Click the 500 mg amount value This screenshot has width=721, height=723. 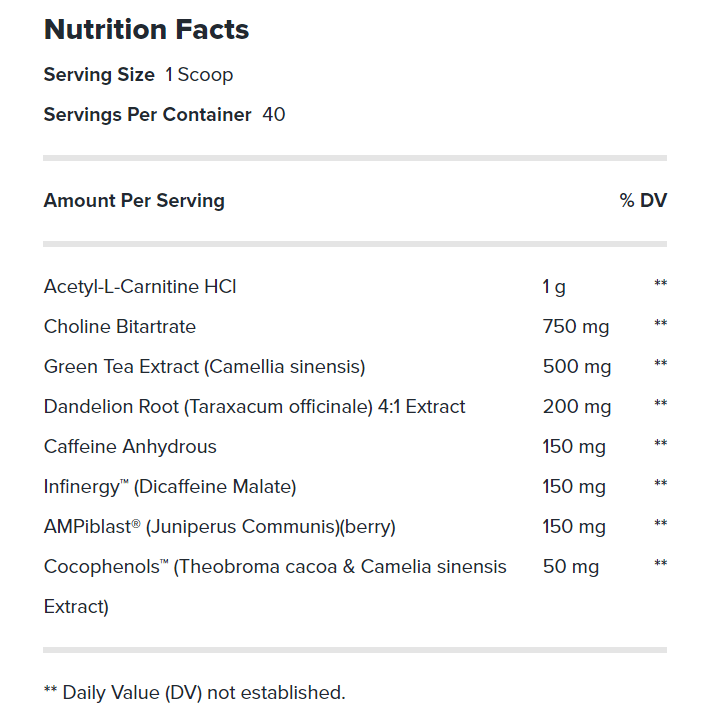click(x=577, y=367)
